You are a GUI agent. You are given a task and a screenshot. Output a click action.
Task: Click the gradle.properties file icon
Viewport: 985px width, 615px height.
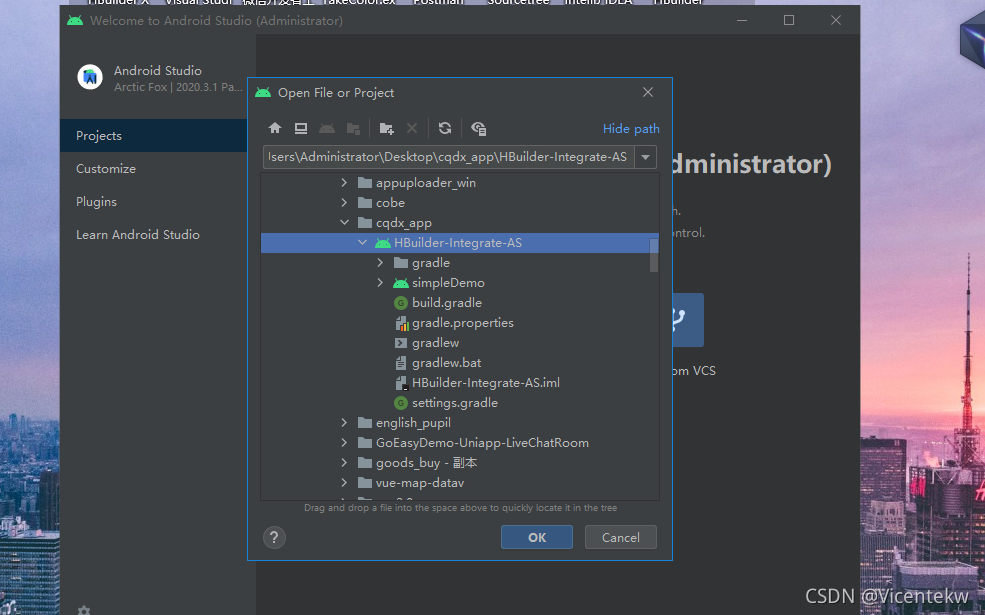coord(401,323)
